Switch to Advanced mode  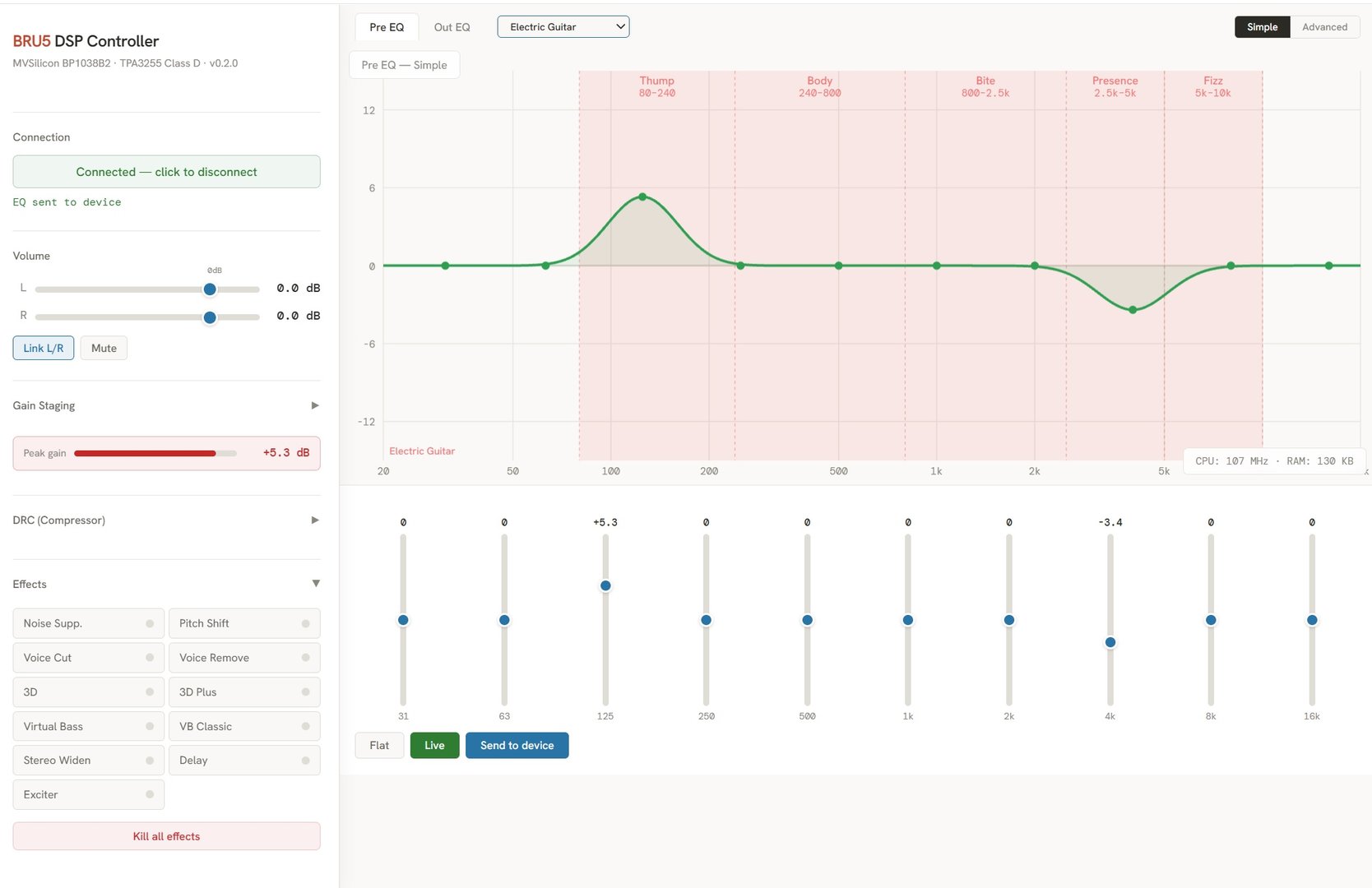(x=1324, y=27)
